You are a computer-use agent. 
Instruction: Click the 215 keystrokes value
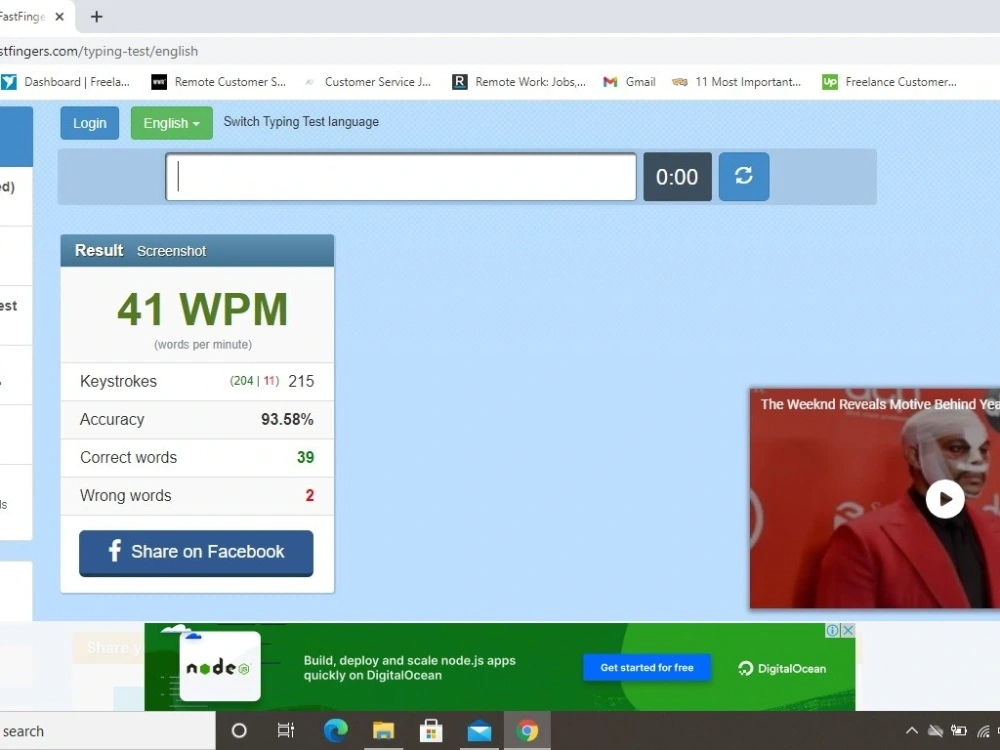(301, 381)
